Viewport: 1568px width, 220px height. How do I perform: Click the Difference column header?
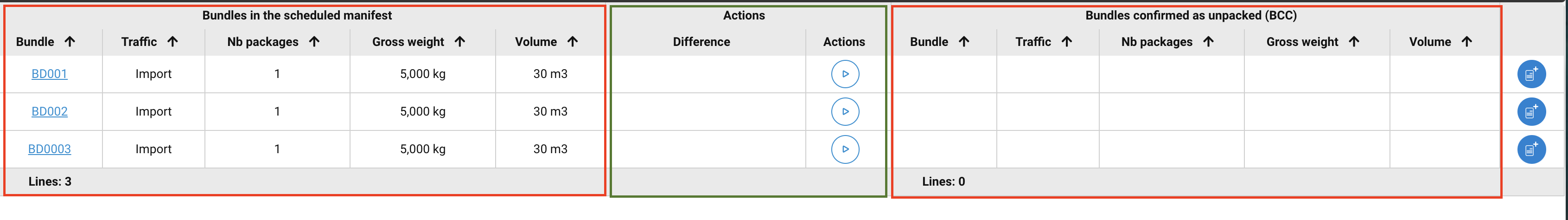(x=701, y=41)
